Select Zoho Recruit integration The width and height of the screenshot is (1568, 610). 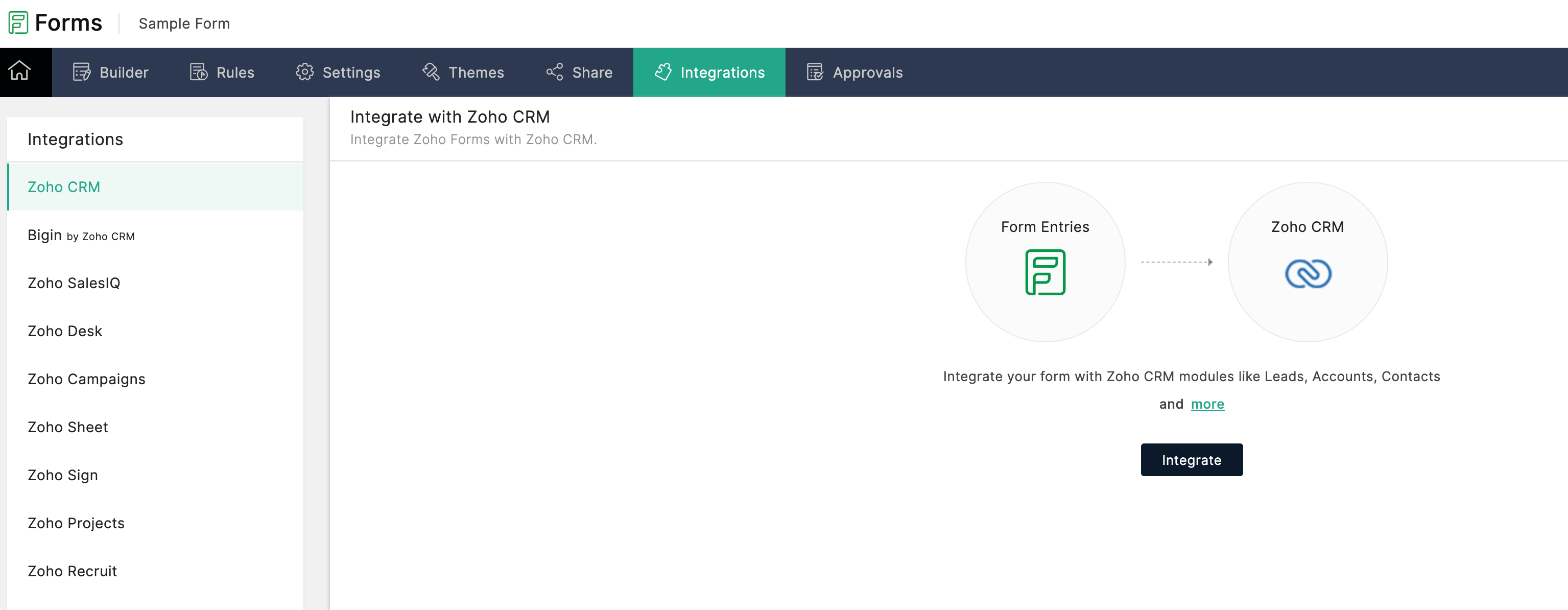[155, 572]
